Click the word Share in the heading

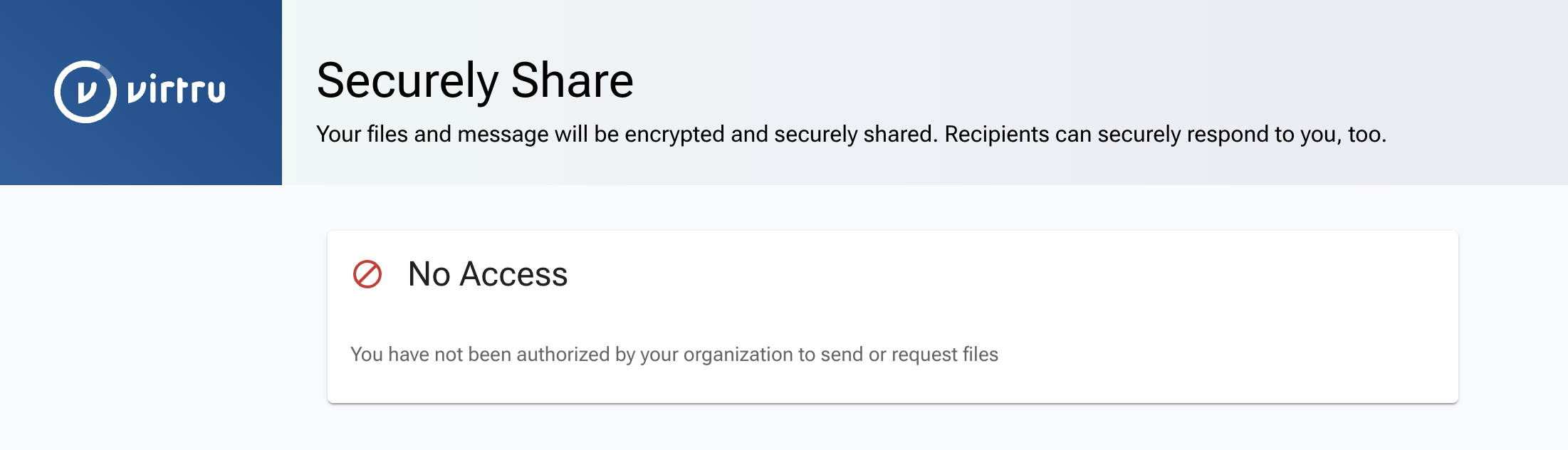coord(572,80)
